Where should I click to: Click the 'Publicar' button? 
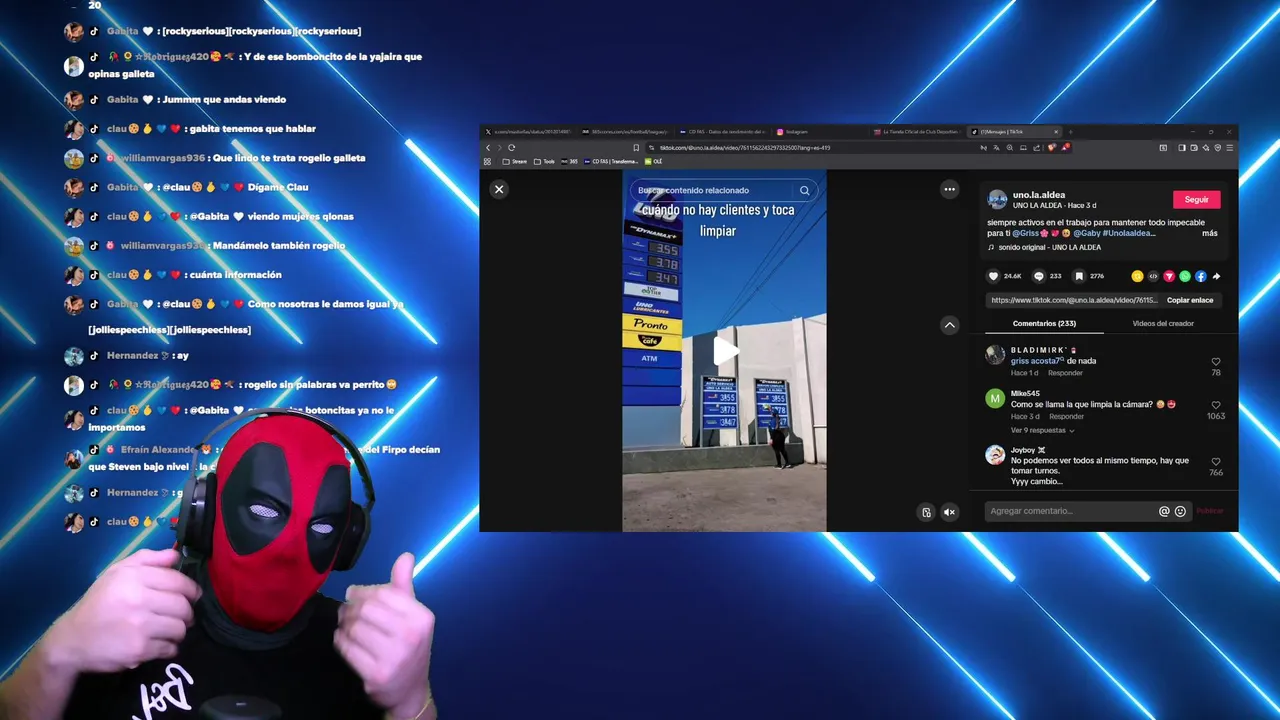[x=1210, y=511]
